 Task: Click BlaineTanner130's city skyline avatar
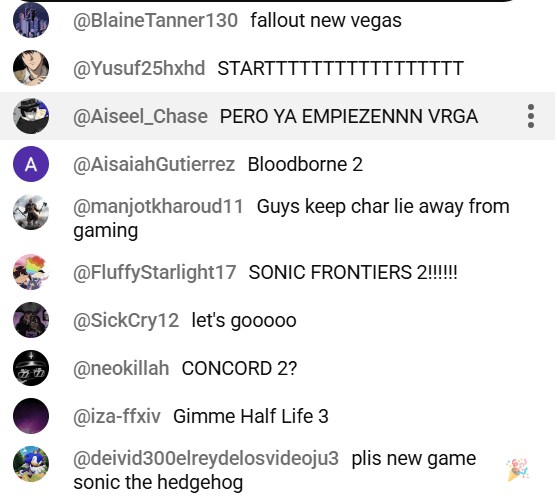point(31,20)
